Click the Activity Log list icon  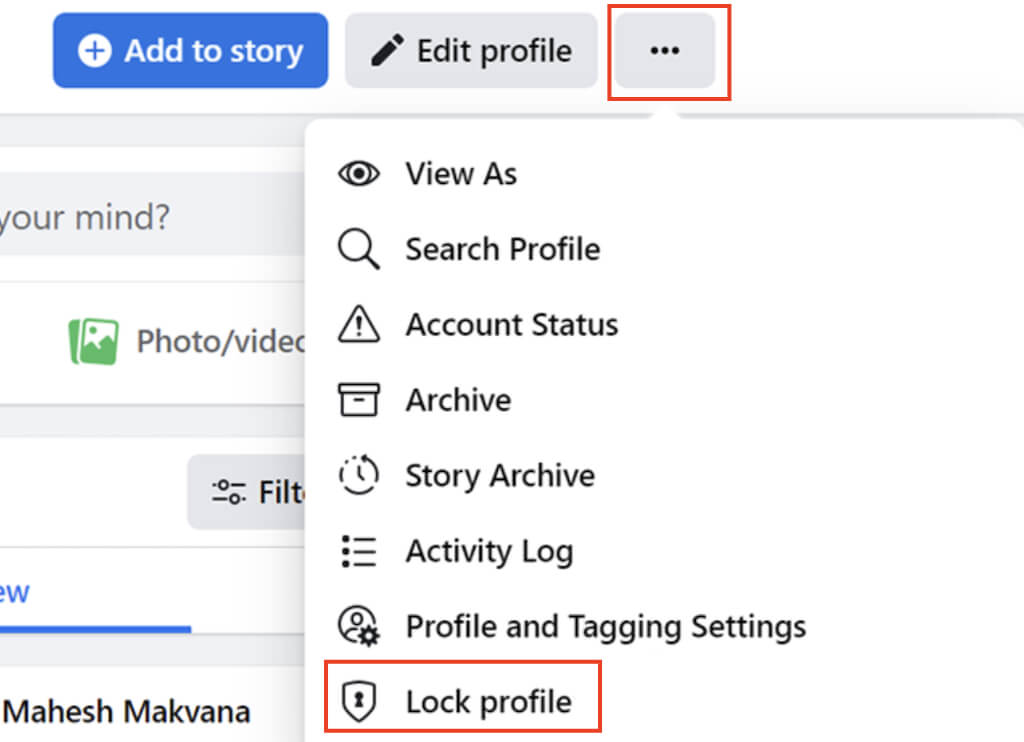point(358,551)
